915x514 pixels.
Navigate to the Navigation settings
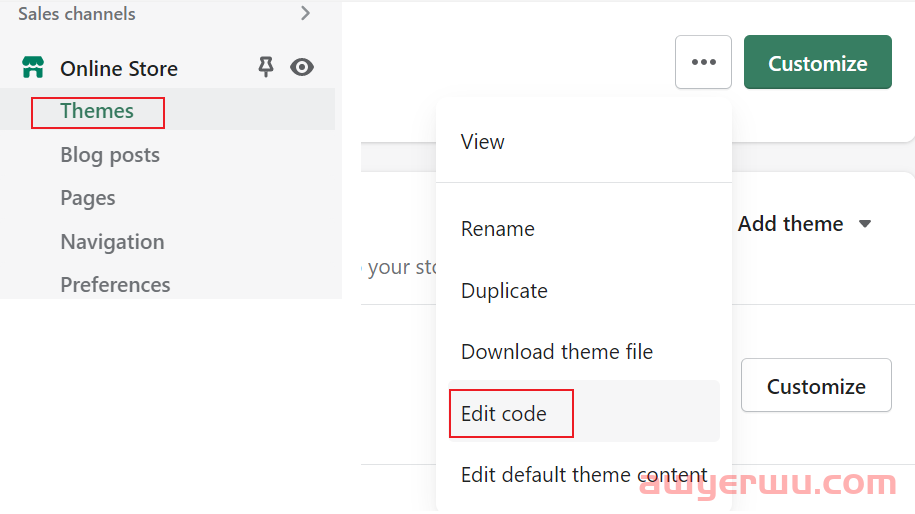coord(112,242)
